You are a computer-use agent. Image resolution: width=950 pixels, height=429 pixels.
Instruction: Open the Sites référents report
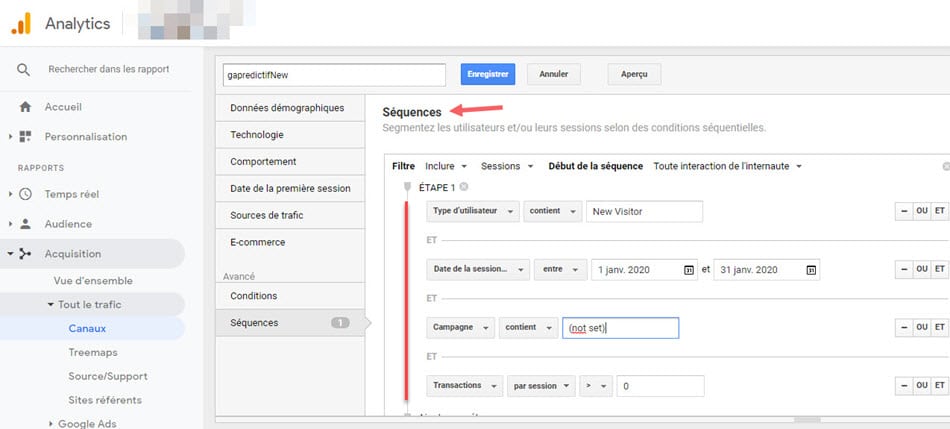(x=105, y=400)
